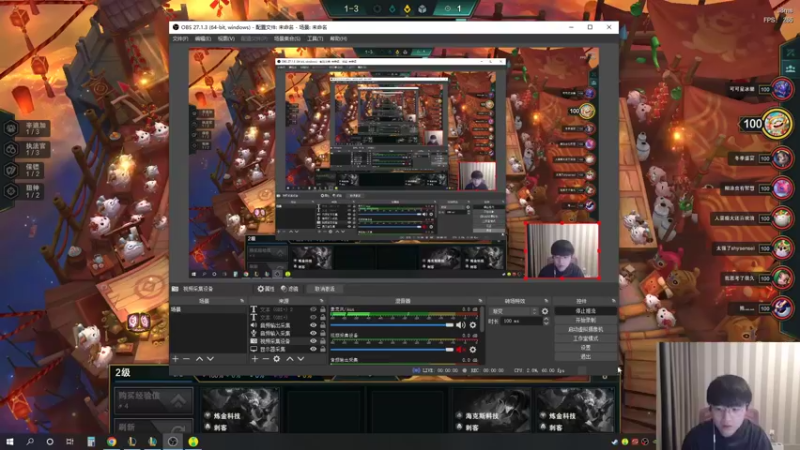Open Calculator from the taskbar

pos(91,441)
